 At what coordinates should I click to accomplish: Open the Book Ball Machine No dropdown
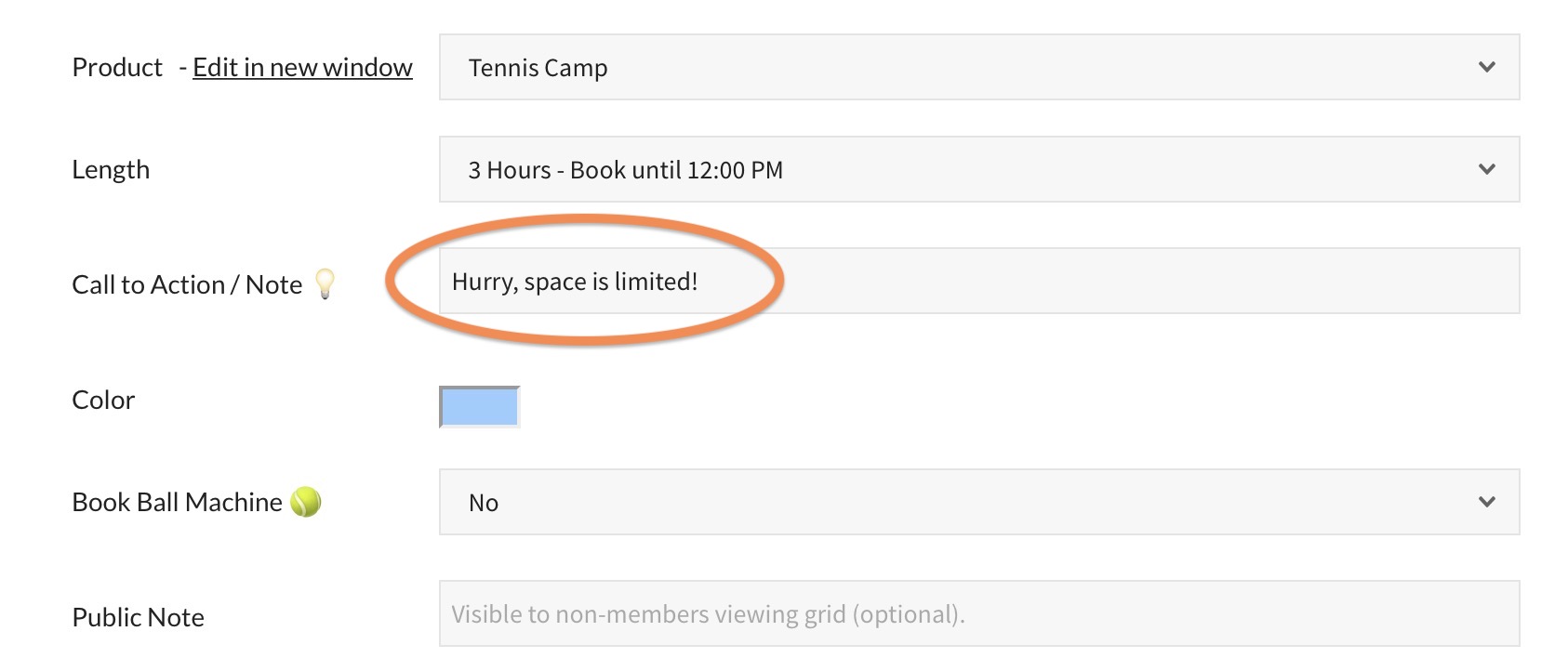(x=978, y=502)
